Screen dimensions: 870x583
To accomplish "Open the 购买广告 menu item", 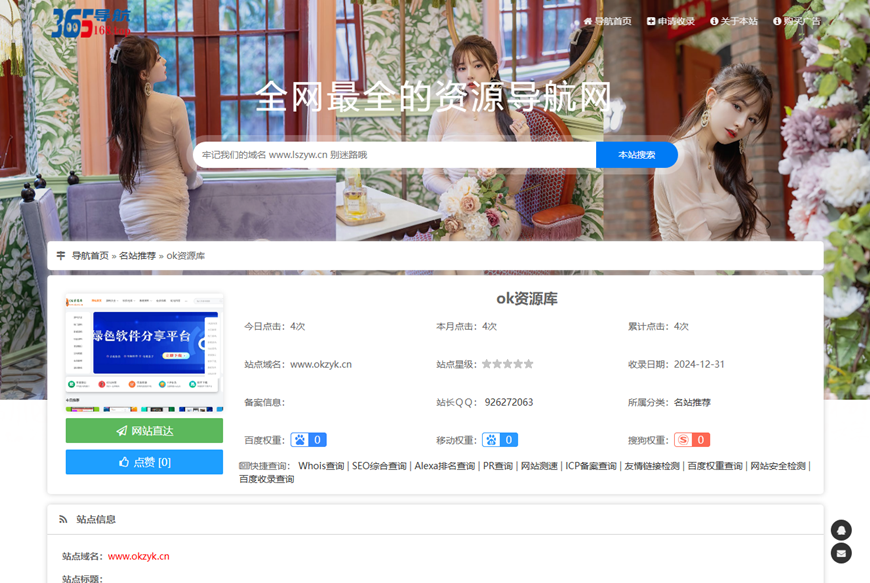I will click(797, 21).
